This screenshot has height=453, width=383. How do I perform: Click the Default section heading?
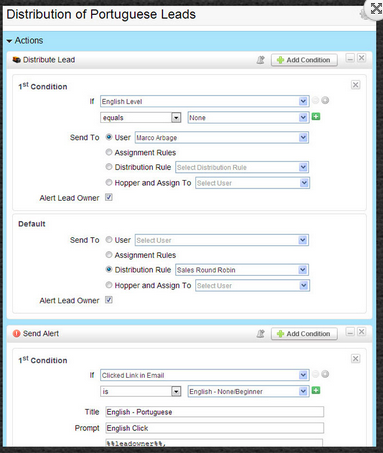32,224
